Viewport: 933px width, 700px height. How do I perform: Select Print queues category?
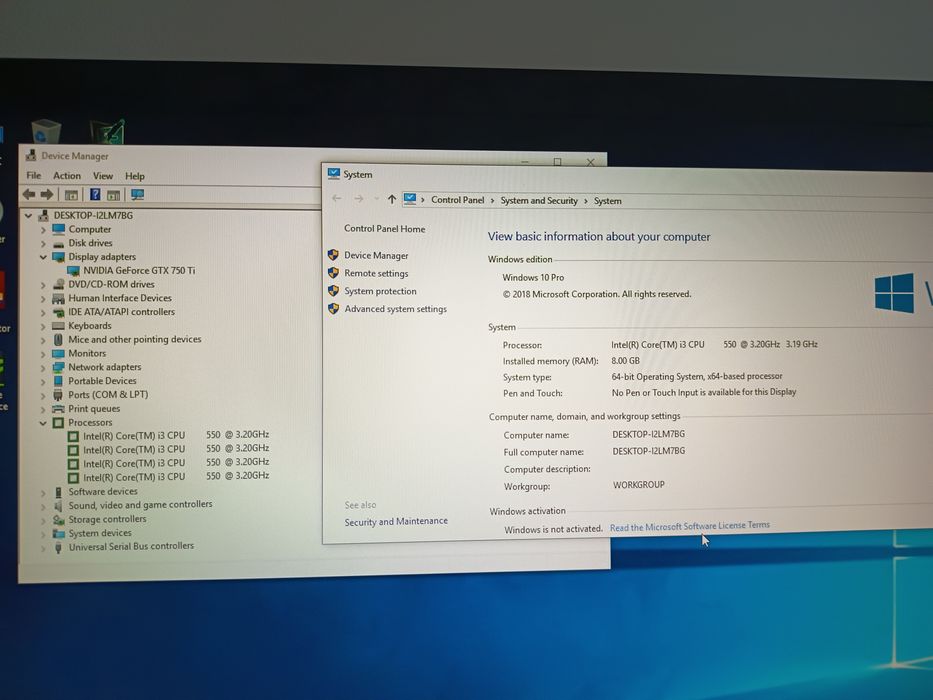pyautogui.click(x=94, y=409)
